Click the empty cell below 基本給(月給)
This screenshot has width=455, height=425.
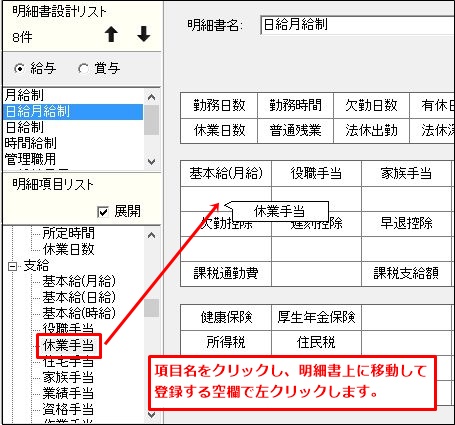(x=226, y=199)
